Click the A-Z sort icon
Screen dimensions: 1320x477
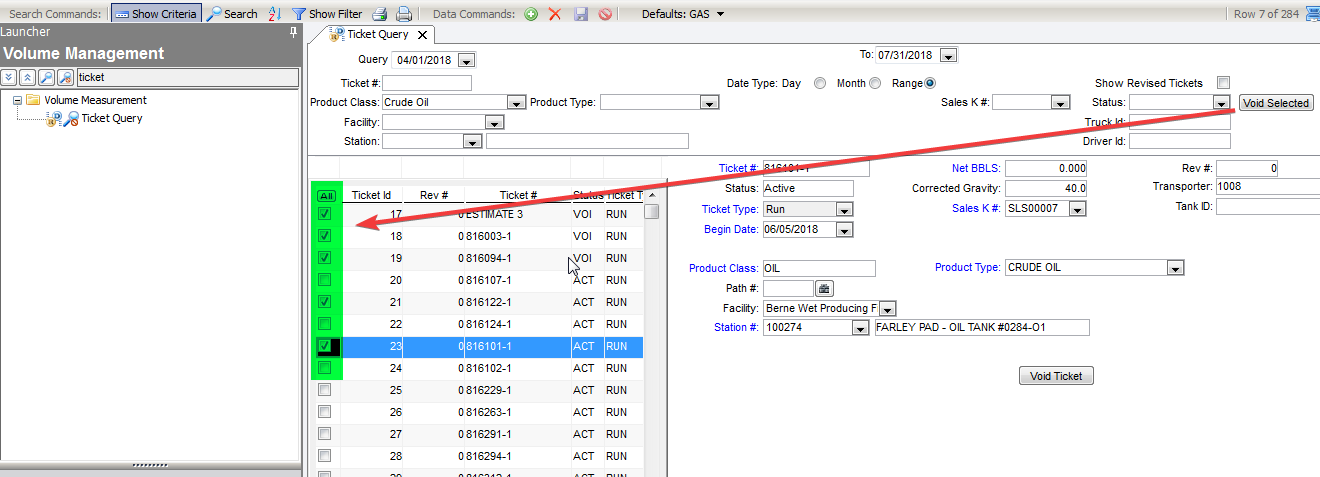click(x=274, y=14)
